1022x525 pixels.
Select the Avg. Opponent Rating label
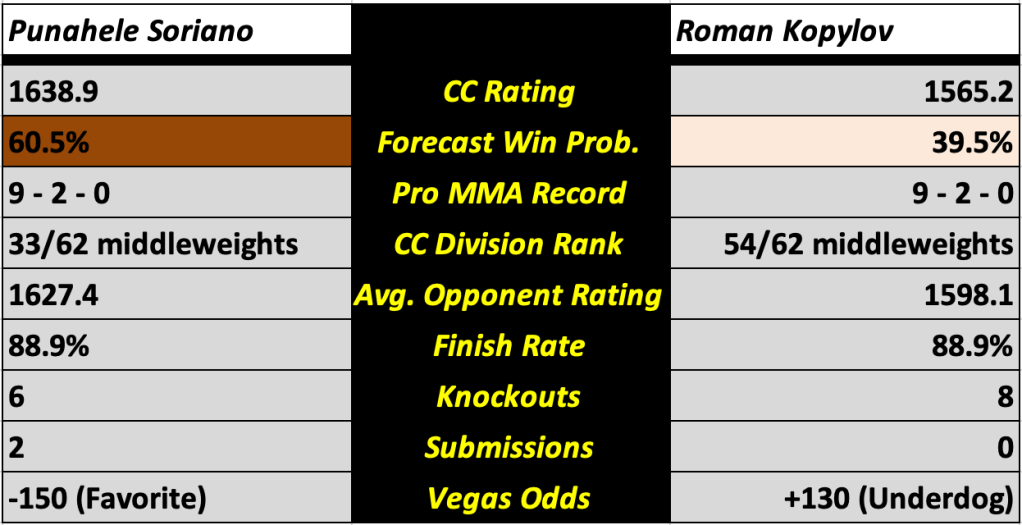(x=509, y=295)
